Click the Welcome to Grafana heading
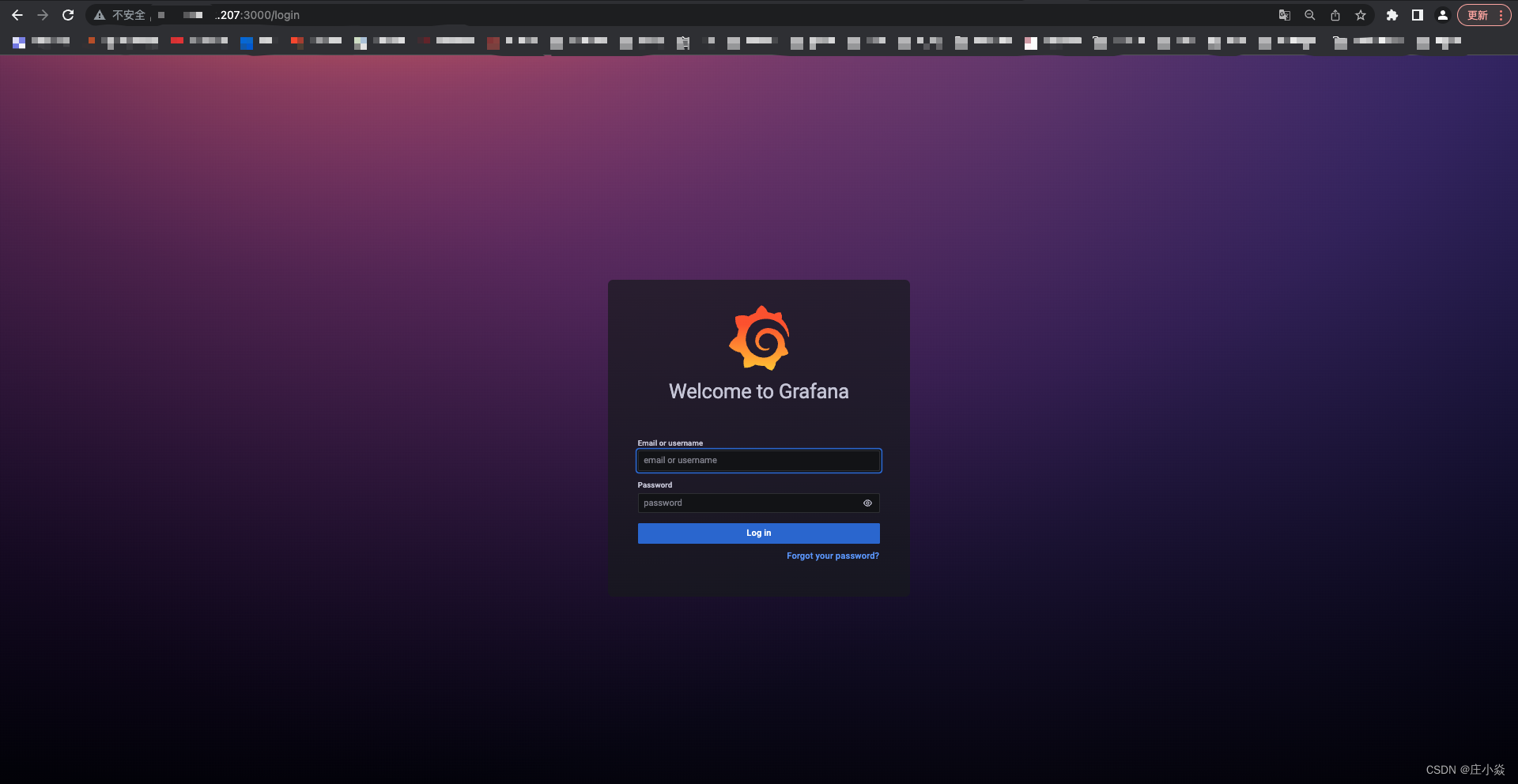 [759, 392]
